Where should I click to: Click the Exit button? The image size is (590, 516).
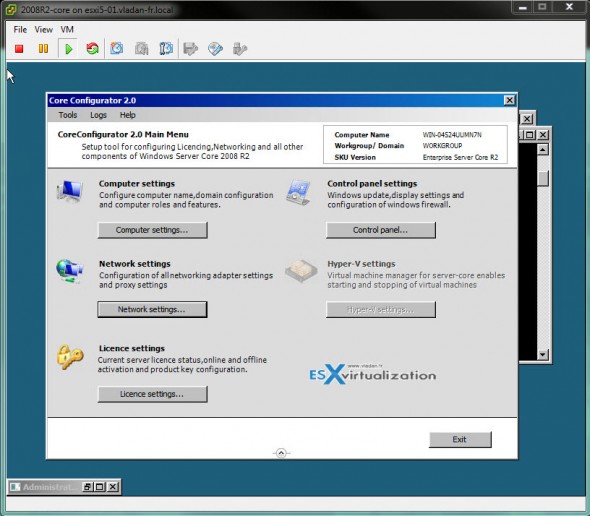(x=460, y=440)
